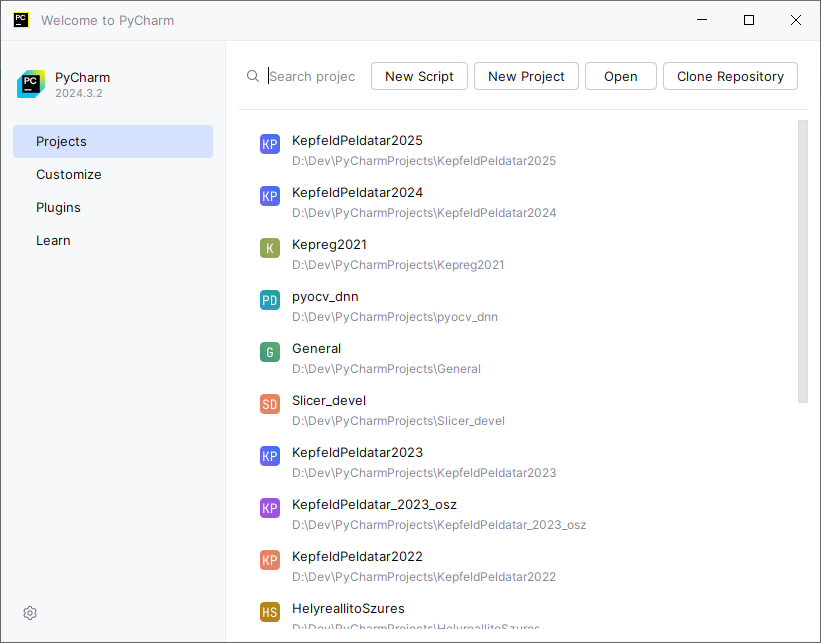Click the G icon for General
821x643 pixels.
coord(270,352)
